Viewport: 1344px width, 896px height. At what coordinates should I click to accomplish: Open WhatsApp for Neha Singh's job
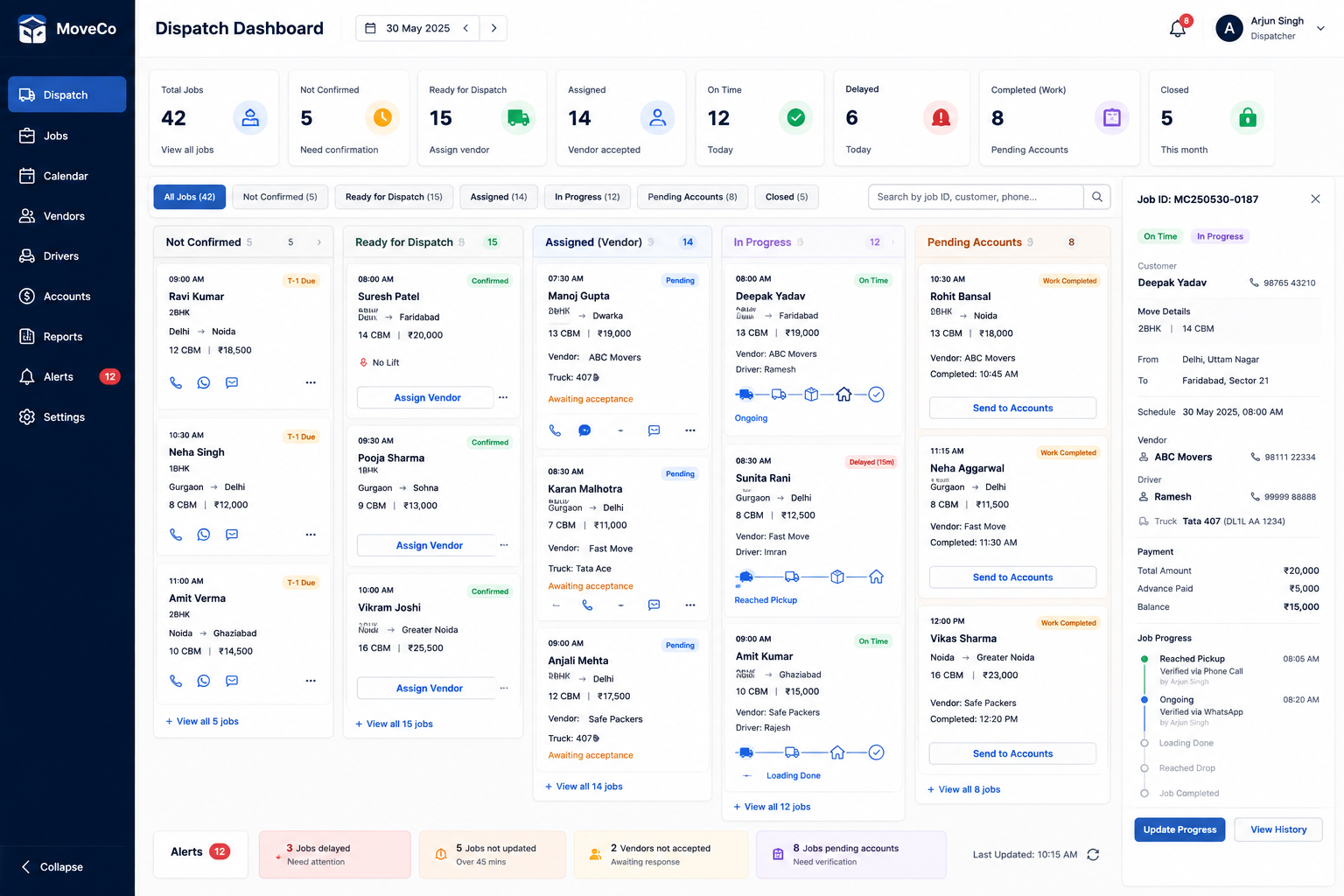(x=204, y=535)
